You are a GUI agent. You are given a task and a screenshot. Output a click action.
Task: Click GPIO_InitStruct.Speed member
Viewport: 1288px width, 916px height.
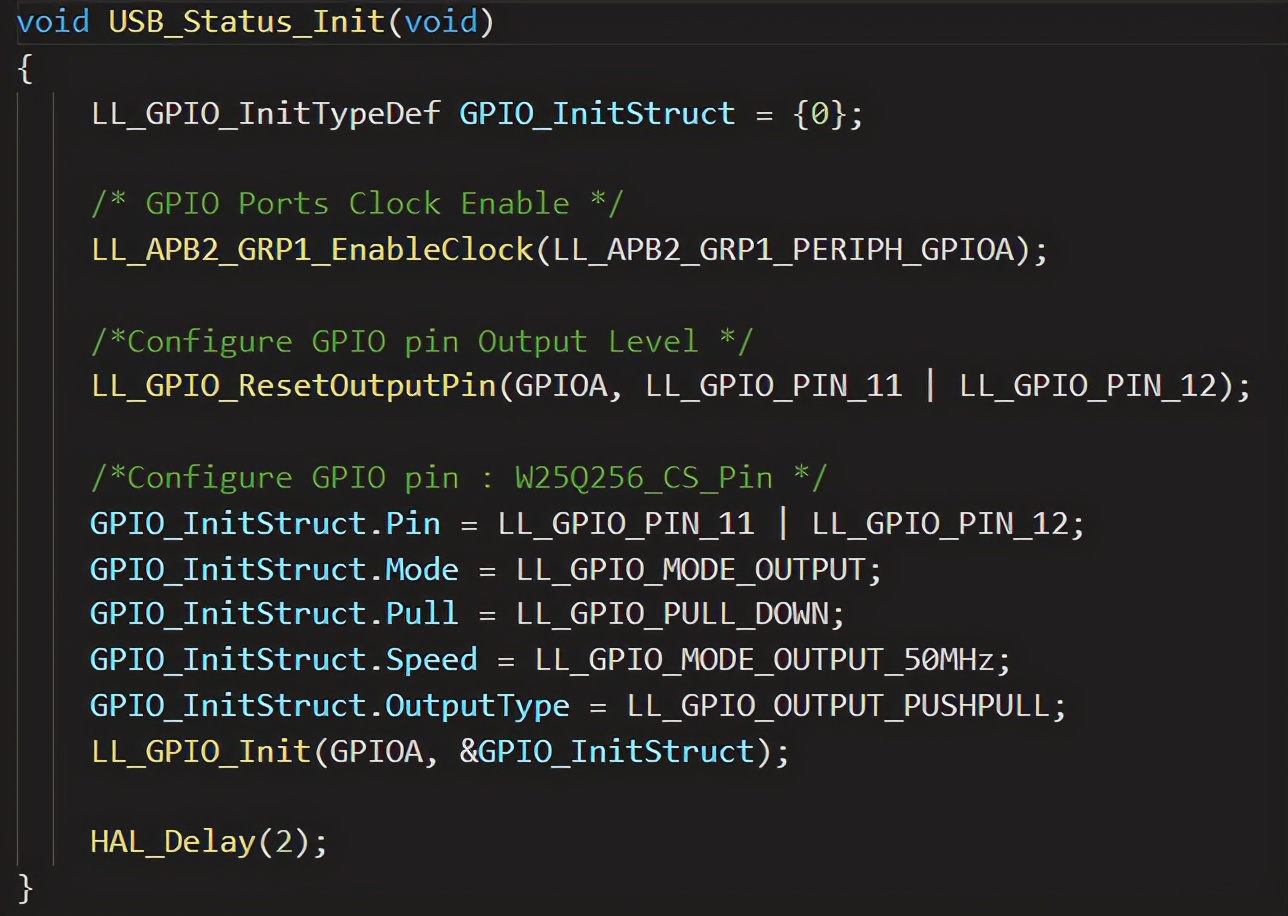[283, 659]
